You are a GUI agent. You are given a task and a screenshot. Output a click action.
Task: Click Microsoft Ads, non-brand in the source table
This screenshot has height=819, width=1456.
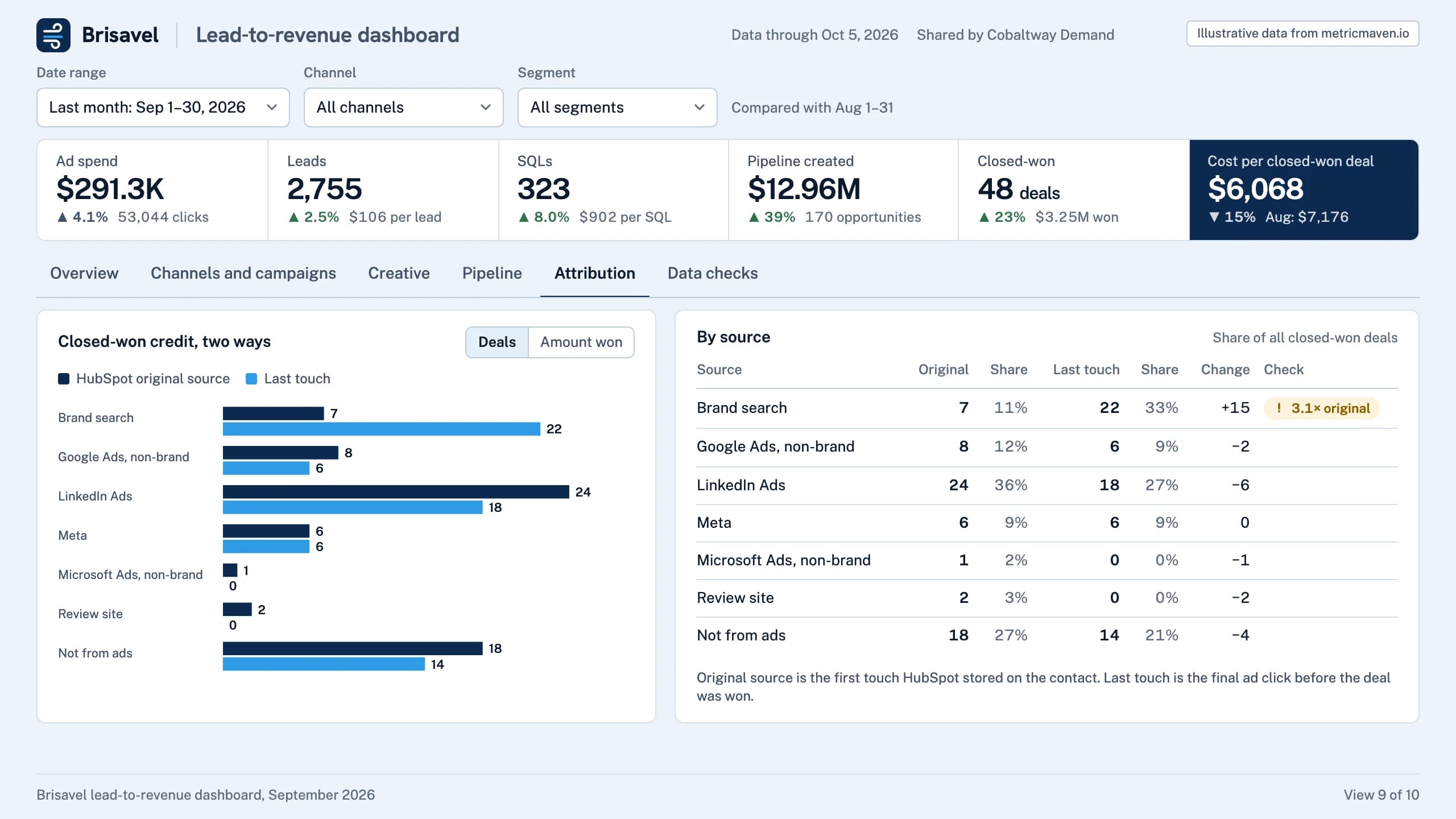(x=784, y=560)
